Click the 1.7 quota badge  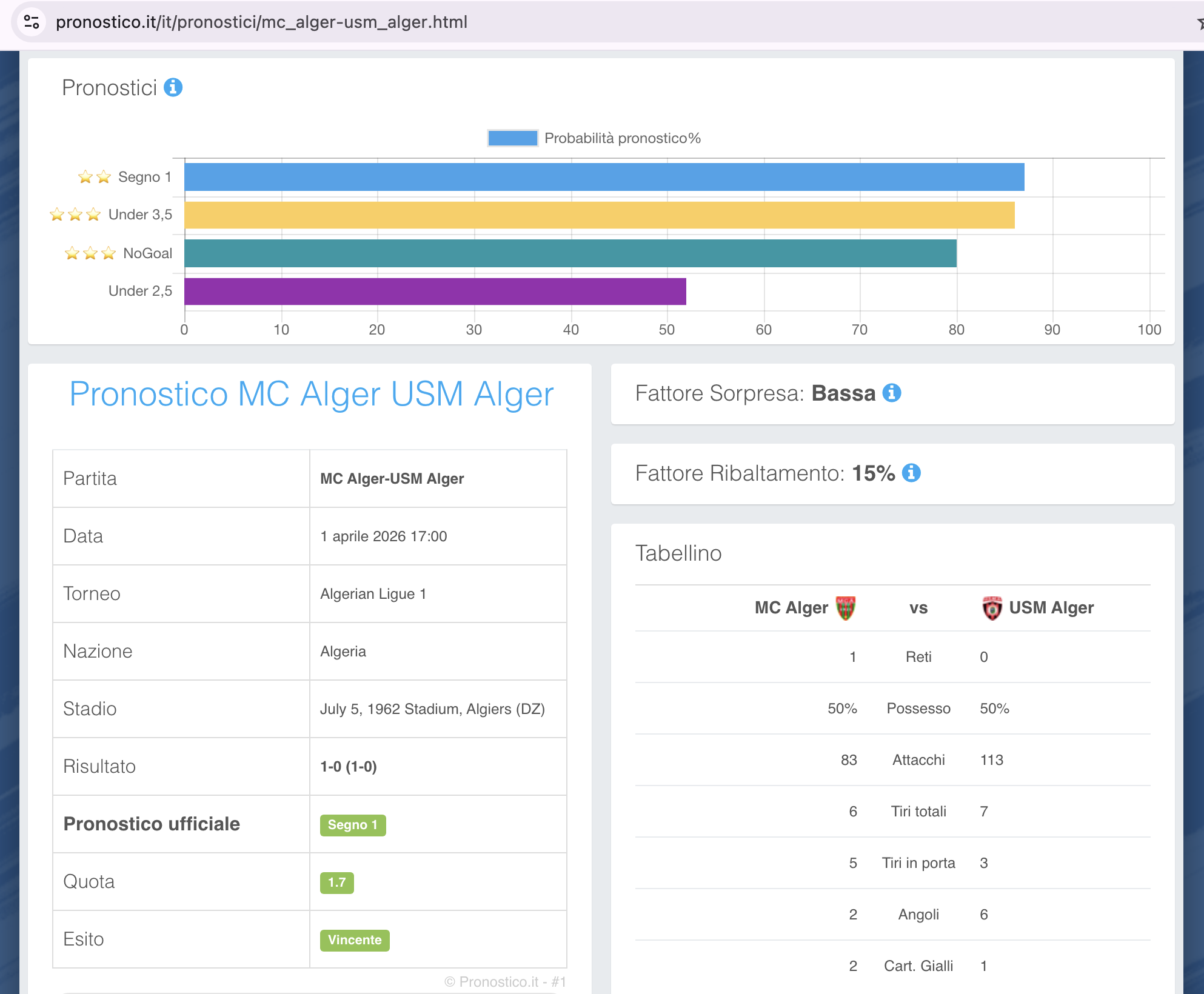pyautogui.click(x=336, y=882)
